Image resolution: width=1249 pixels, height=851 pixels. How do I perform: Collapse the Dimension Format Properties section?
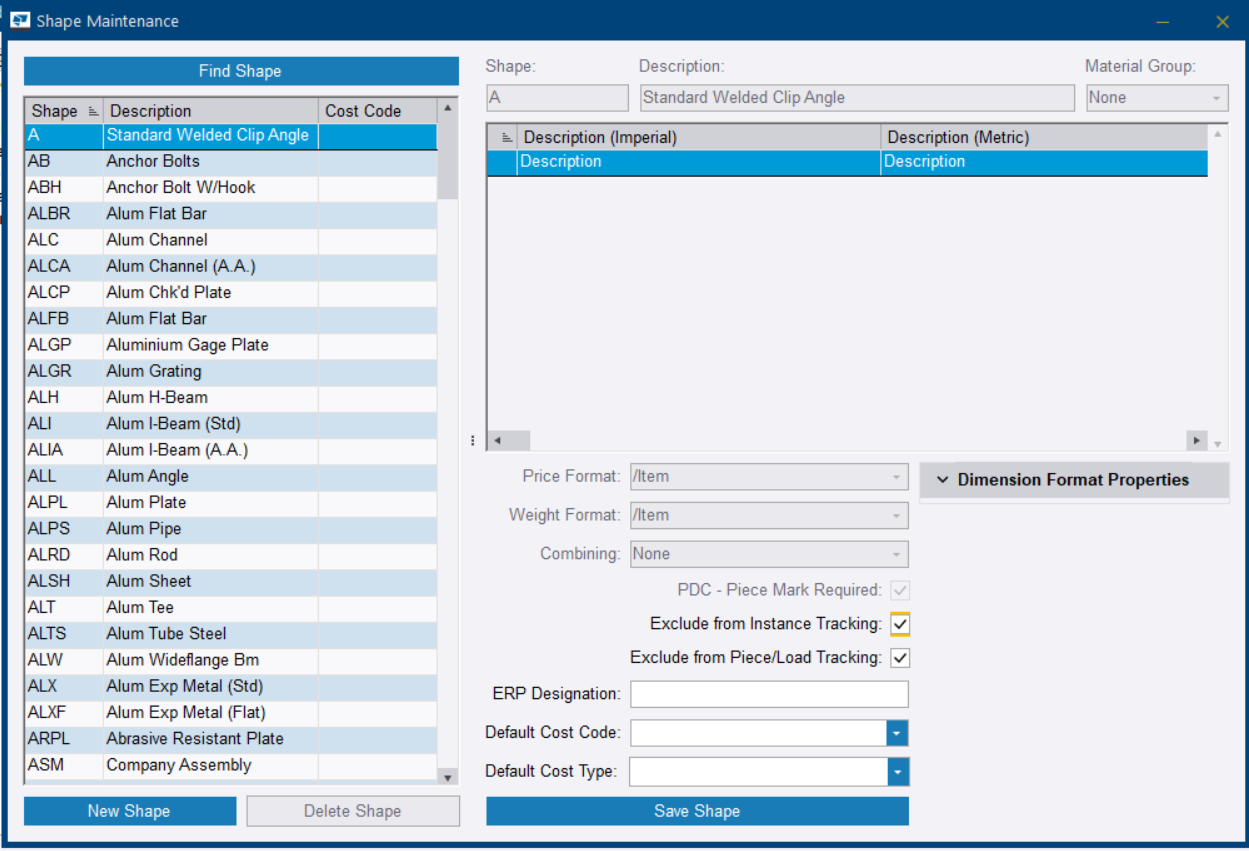(x=941, y=480)
